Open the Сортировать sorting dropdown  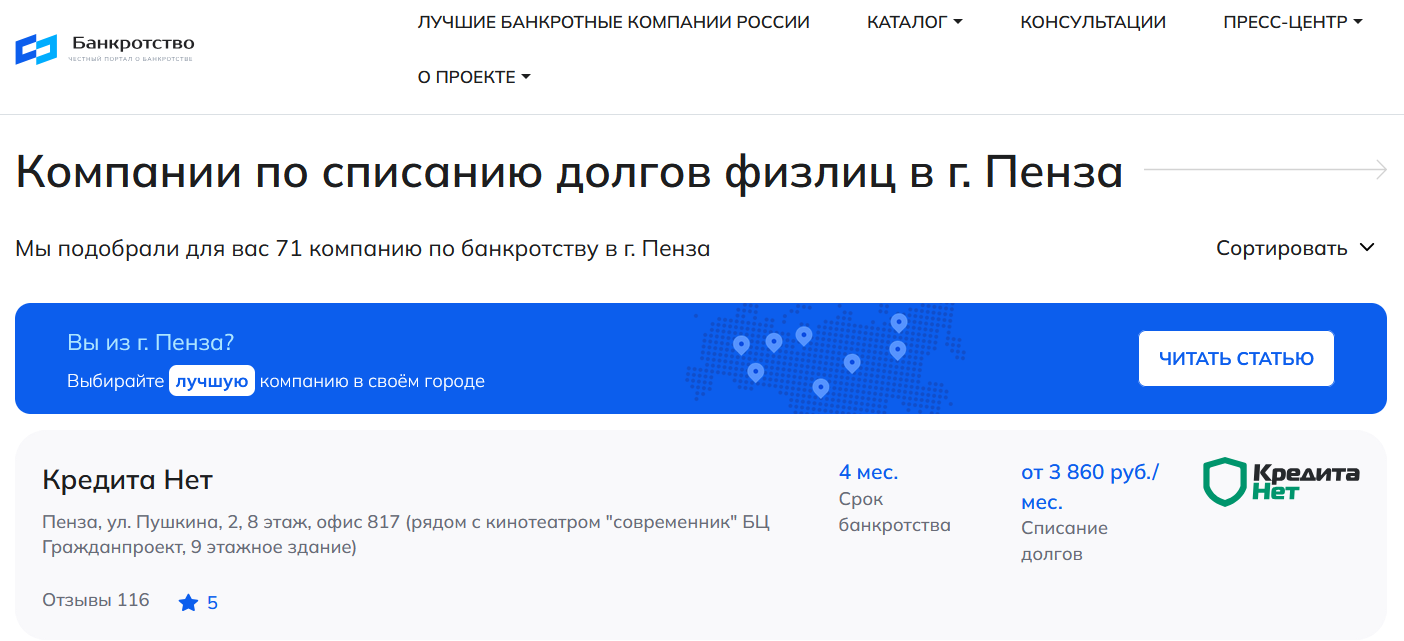click(1296, 248)
